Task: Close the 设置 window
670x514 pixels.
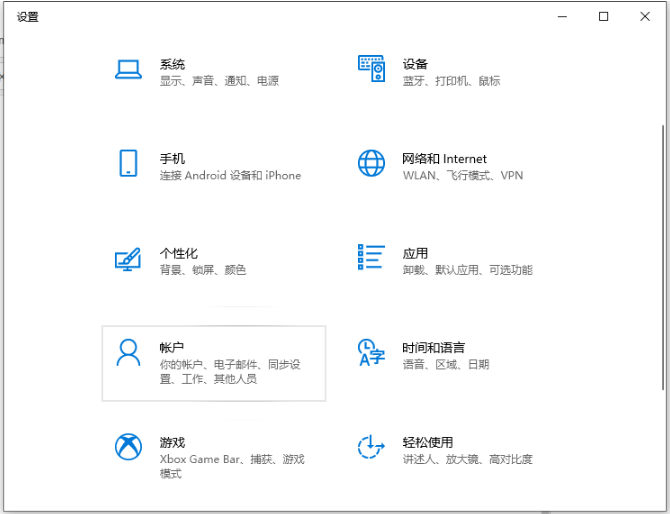Action: coord(647,16)
